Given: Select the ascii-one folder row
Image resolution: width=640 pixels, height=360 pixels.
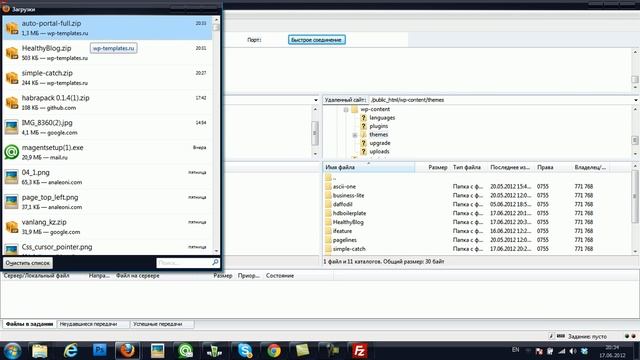Looking at the screenshot, I should pos(478,187).
